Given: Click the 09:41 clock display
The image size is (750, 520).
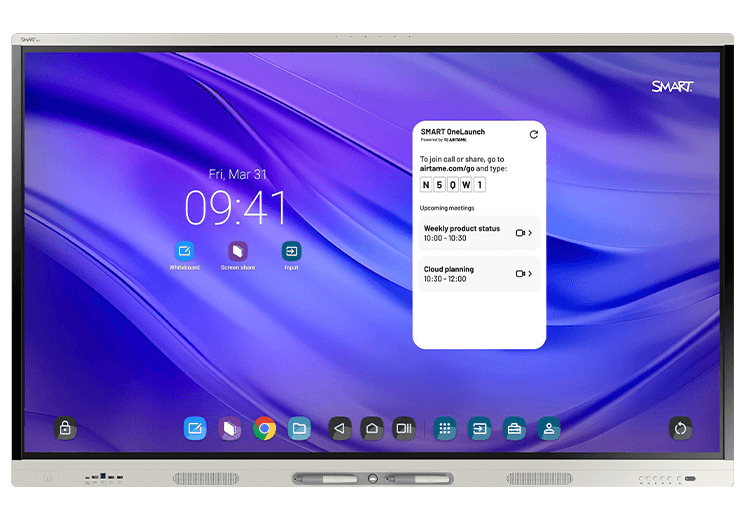Looking at the screenshot, I should pyautogui.click(x=236, y=209).
